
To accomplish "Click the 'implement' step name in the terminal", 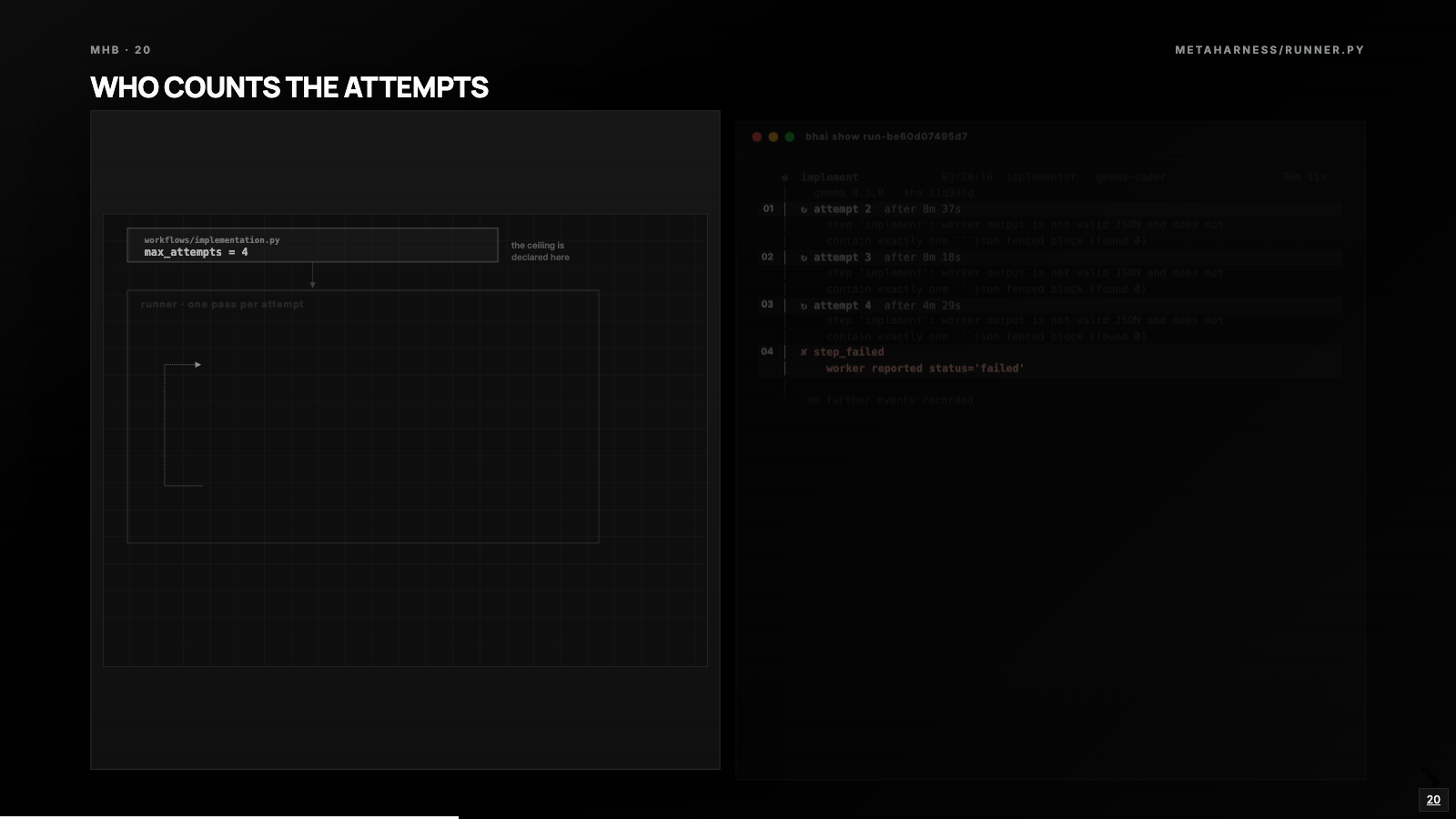I will 829,177.
